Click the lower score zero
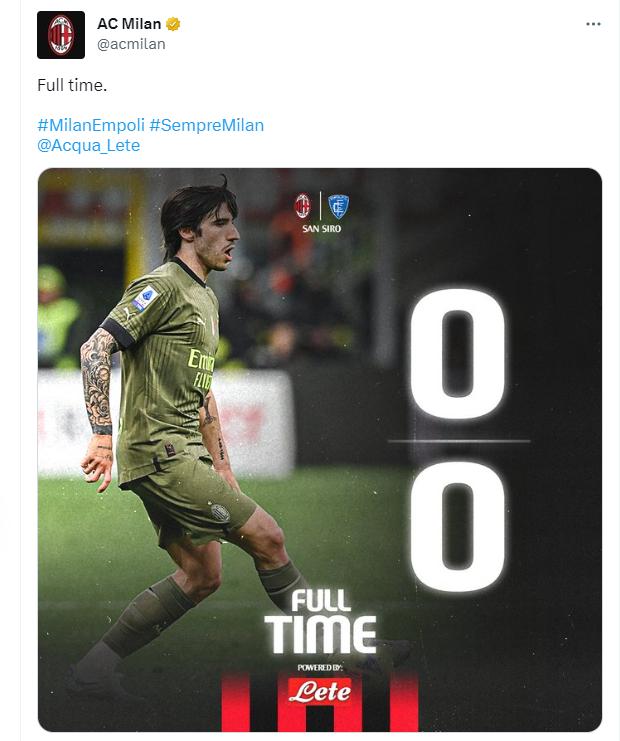The image size is (620, 741). pos(458,533)
